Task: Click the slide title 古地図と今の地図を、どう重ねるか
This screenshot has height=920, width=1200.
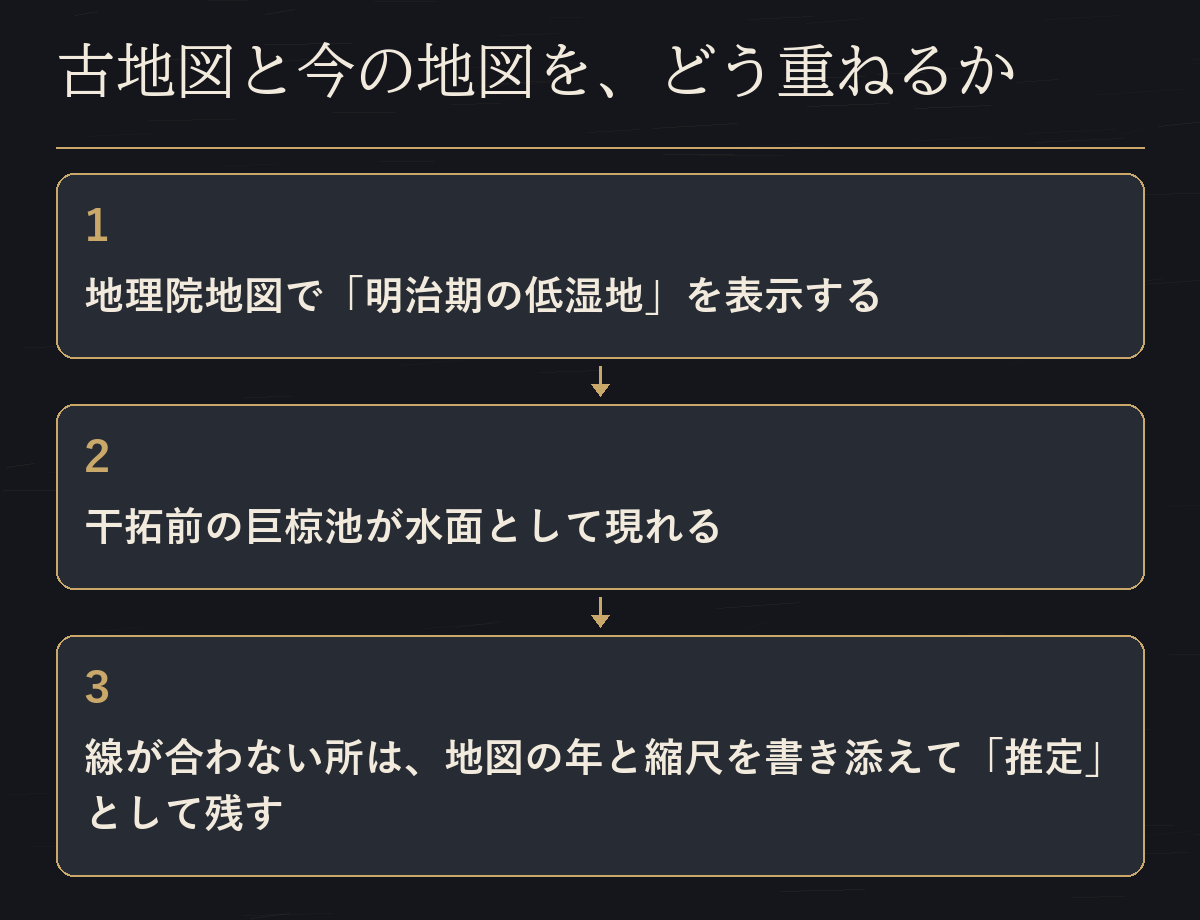Action: [537, 74]
